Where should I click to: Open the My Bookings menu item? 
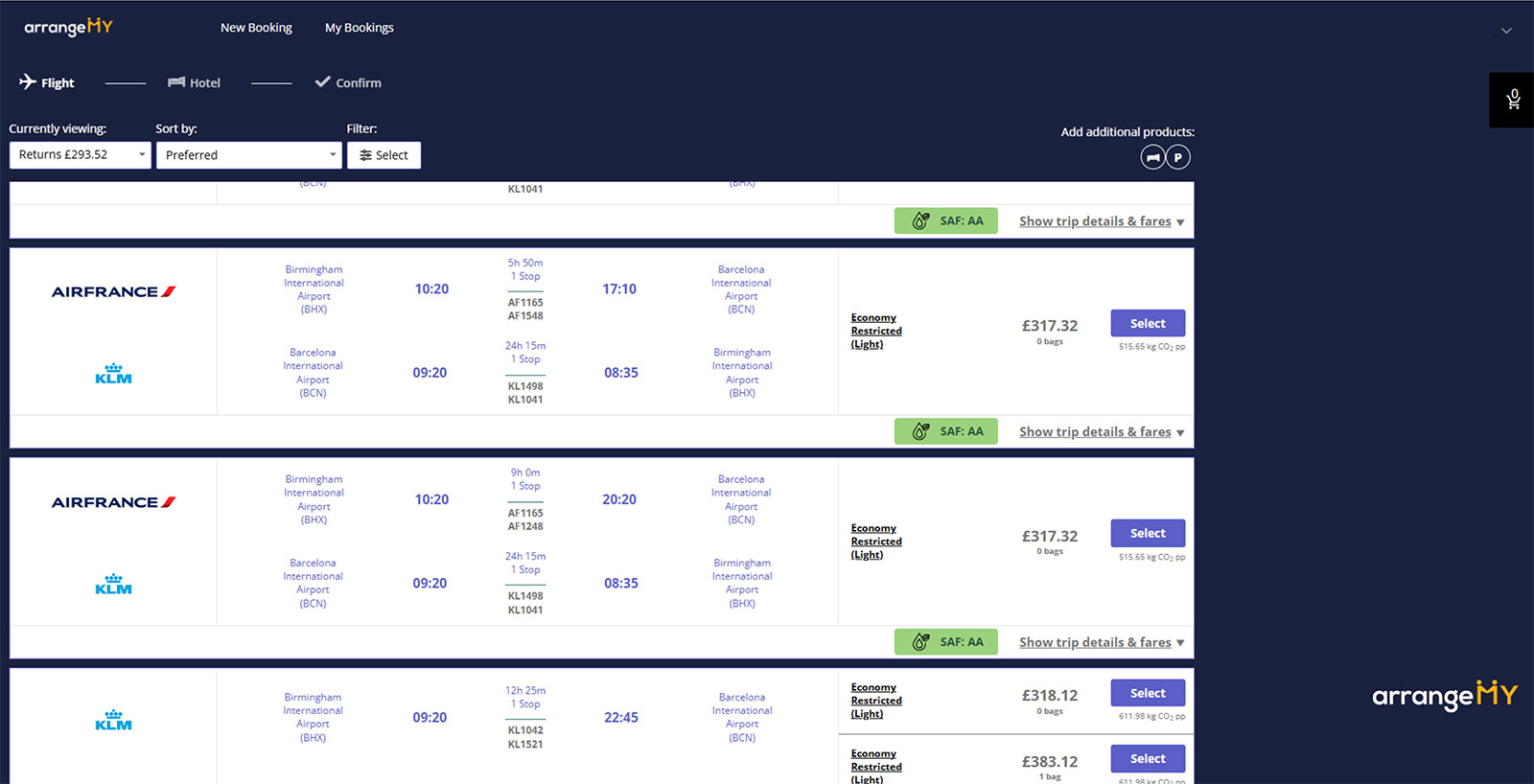(x=360, y=28)
